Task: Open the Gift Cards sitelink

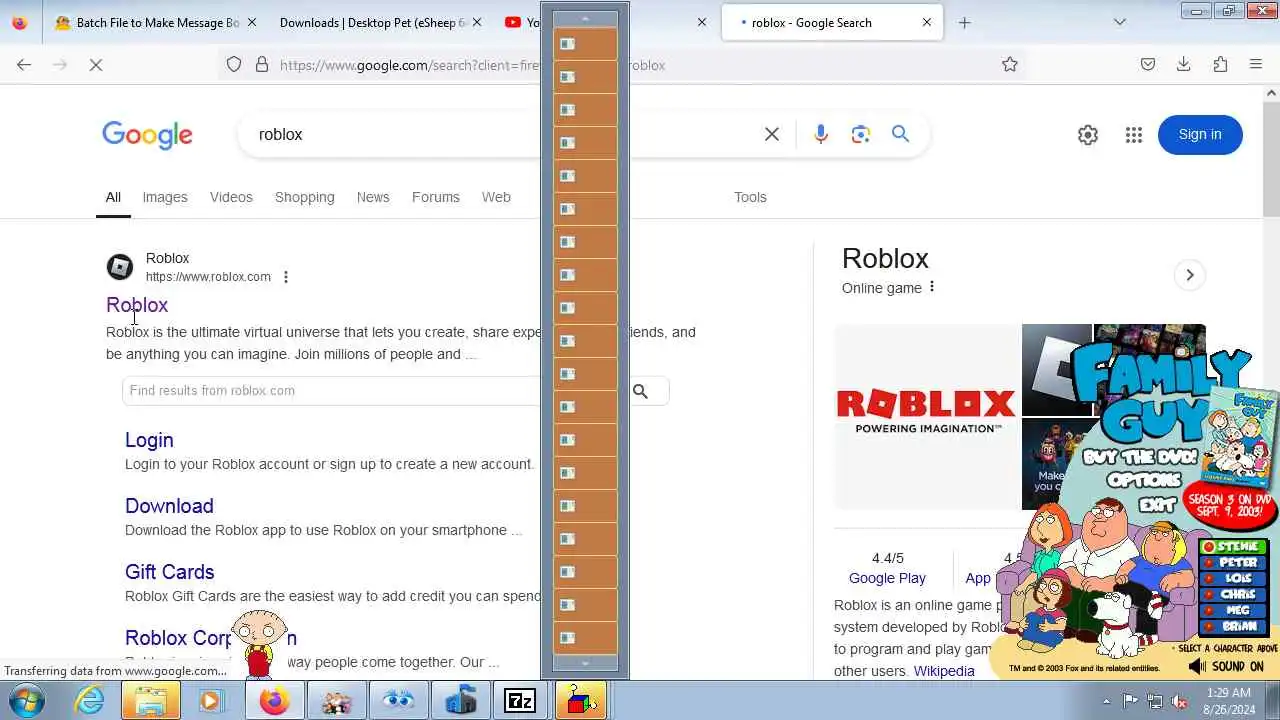Action: (170, 572)
